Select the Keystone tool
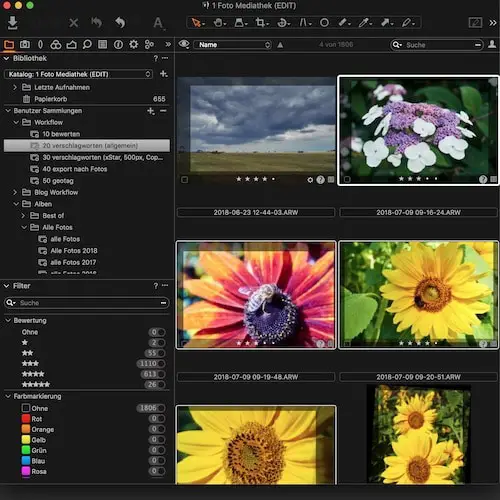This screenshot has height=500, width=500. [x=305, y=23]
